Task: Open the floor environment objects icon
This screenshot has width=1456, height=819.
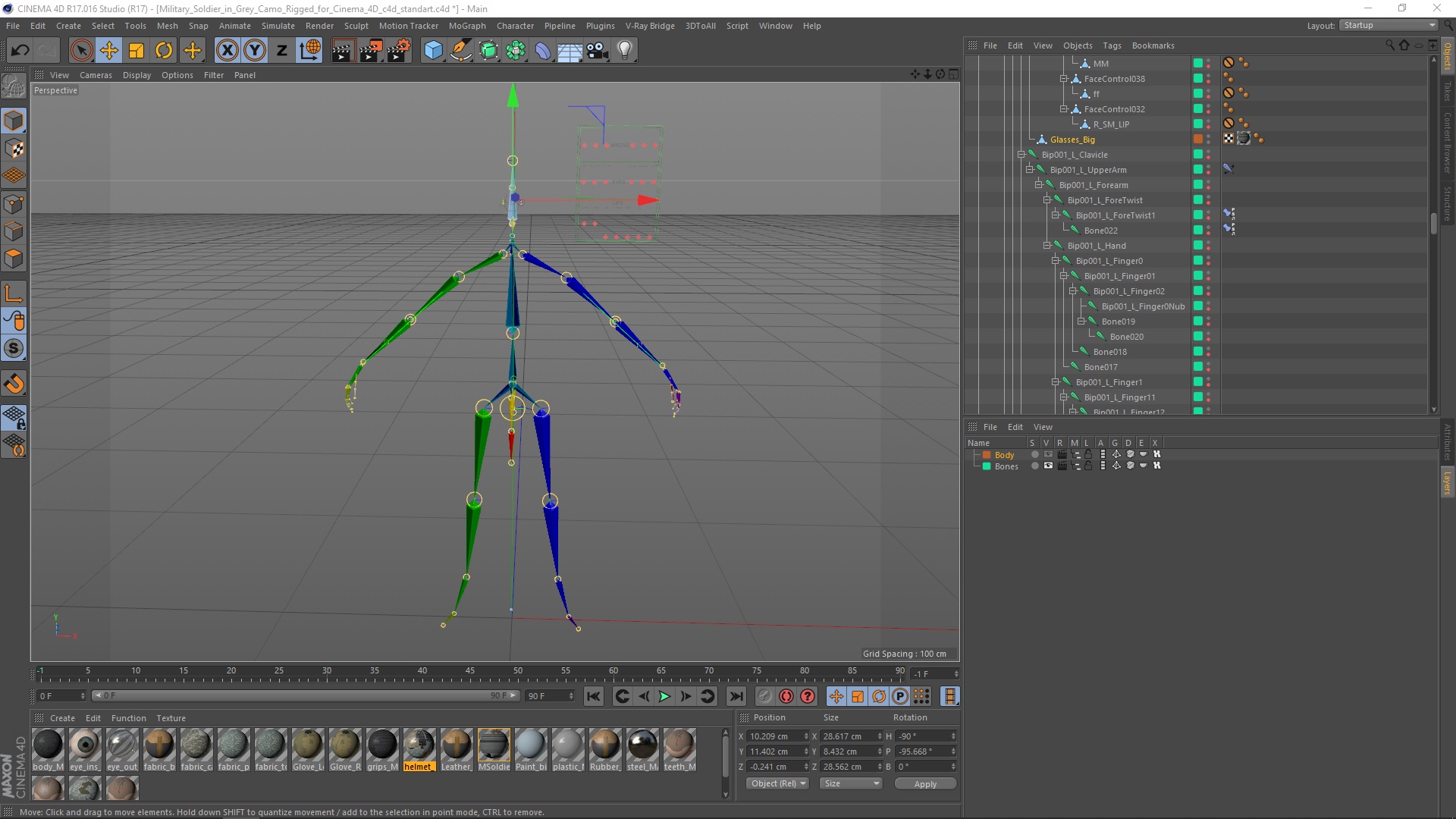Action: (570, 51)
